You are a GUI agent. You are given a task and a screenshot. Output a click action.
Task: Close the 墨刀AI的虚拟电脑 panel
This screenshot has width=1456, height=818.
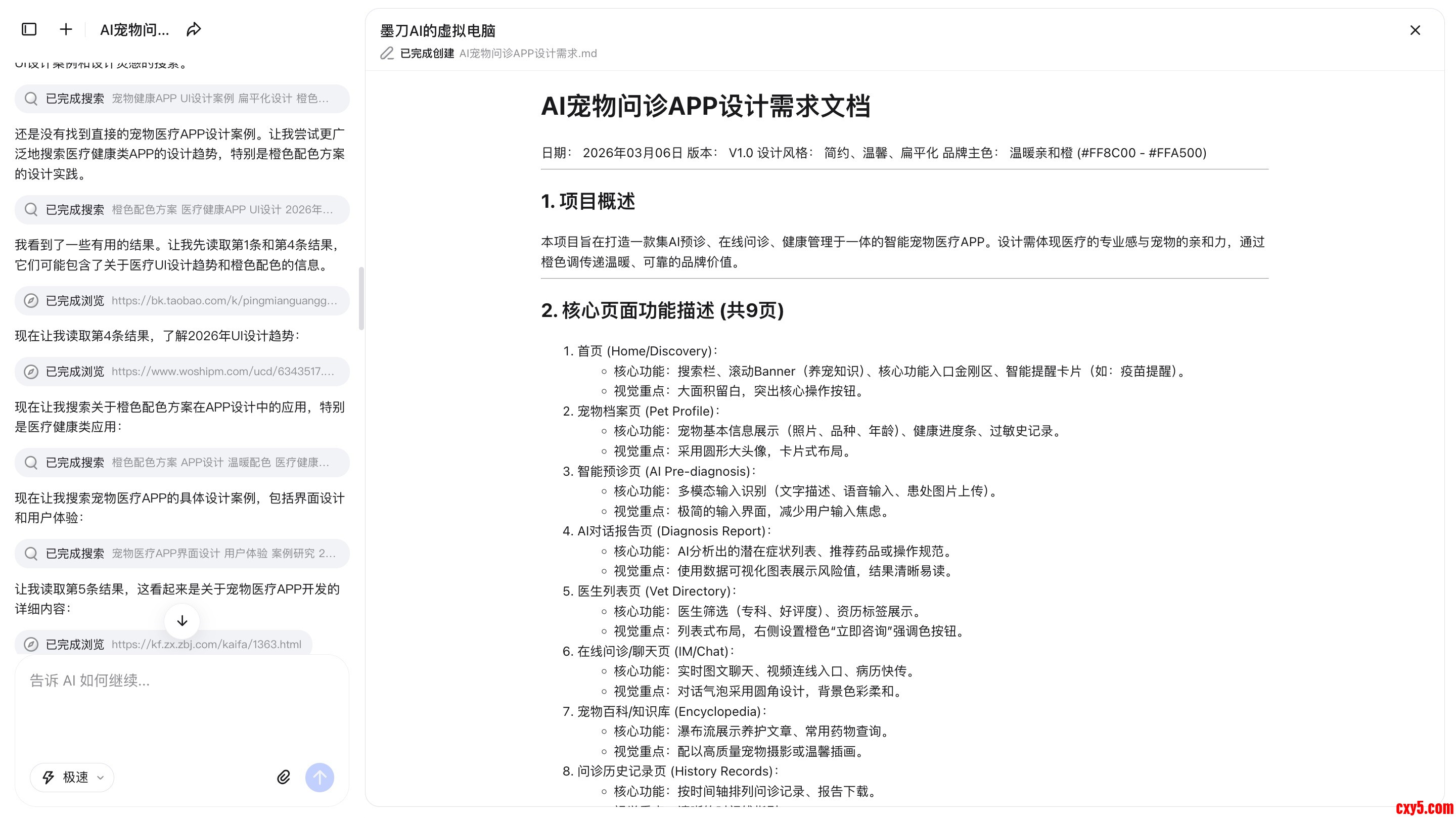1415,30
